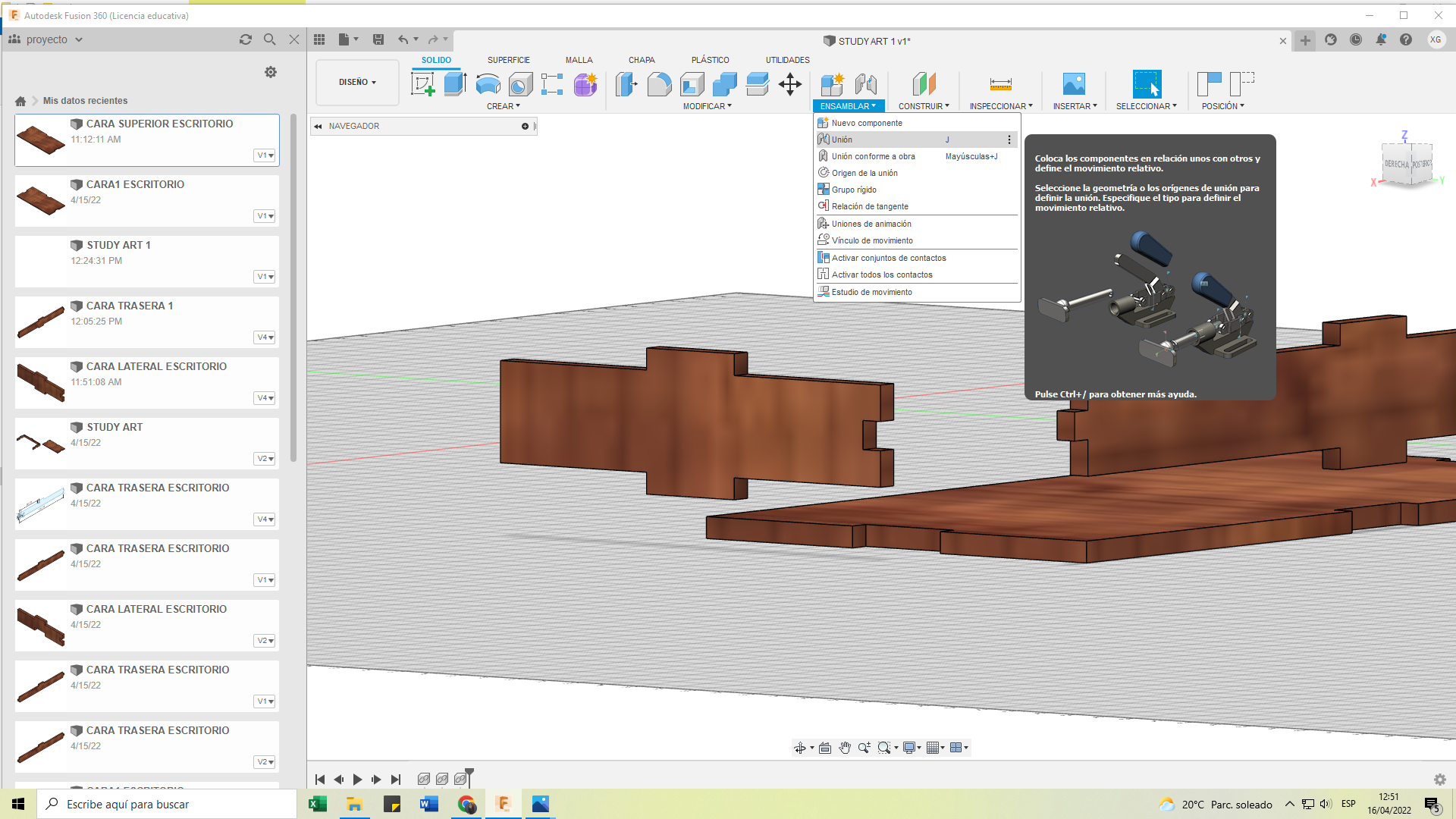This screenshot has width=1456, height=819.
Task: Expand the CONSTRUIR dropdown menu
Action: (x=923, y=106)
